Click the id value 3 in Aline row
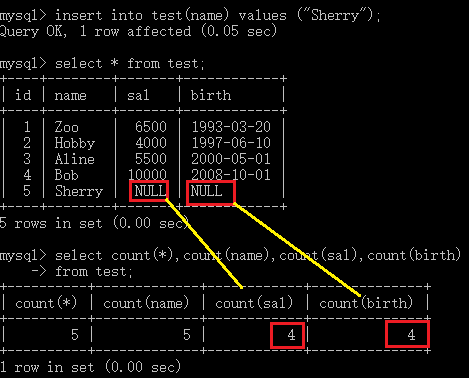The height and width of the screenshot is (378, 469). 27,159
